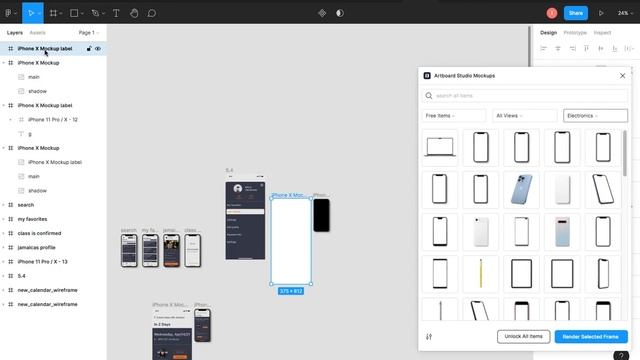Open the Free Items filter dropdown
This screenshot has height=360, width=640.
(x=454, y=116)
